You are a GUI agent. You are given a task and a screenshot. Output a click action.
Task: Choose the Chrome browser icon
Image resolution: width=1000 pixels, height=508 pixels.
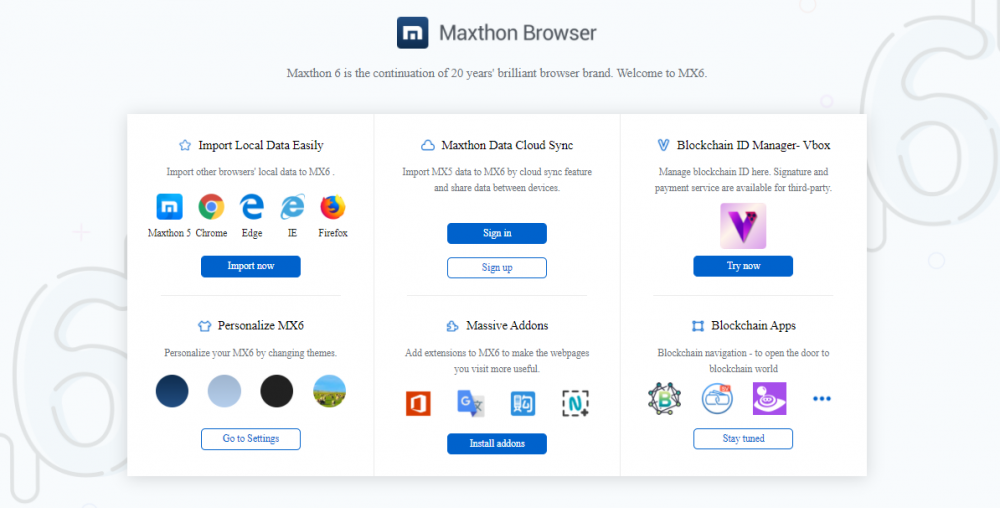point(211,207)
